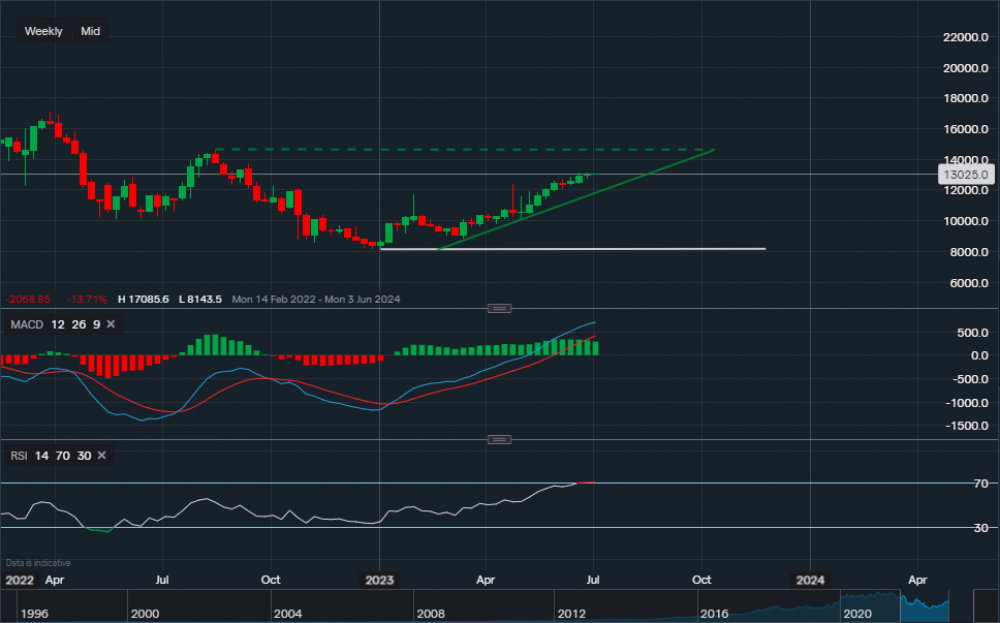This screenshot has width=1000, height=623.
Task: Click the current price tag showing 13025.0
Action: pyautogui.click(x=964, y=174)
